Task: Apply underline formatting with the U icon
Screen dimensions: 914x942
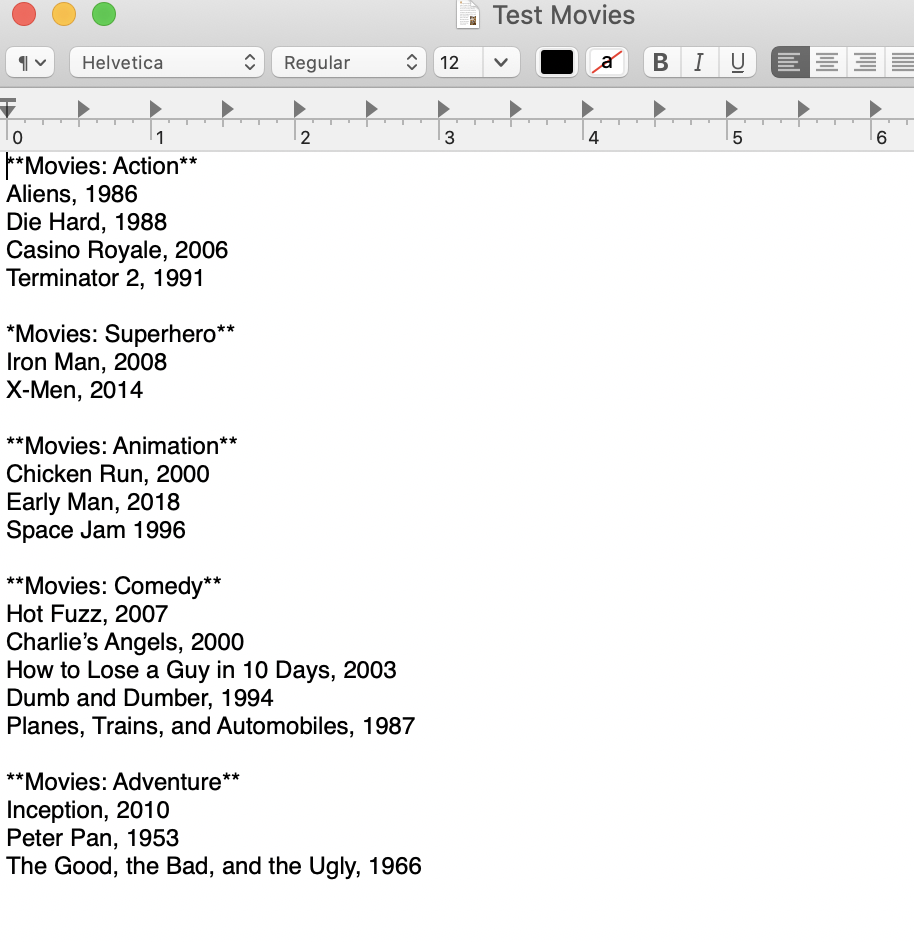Action: click(737, 61)
